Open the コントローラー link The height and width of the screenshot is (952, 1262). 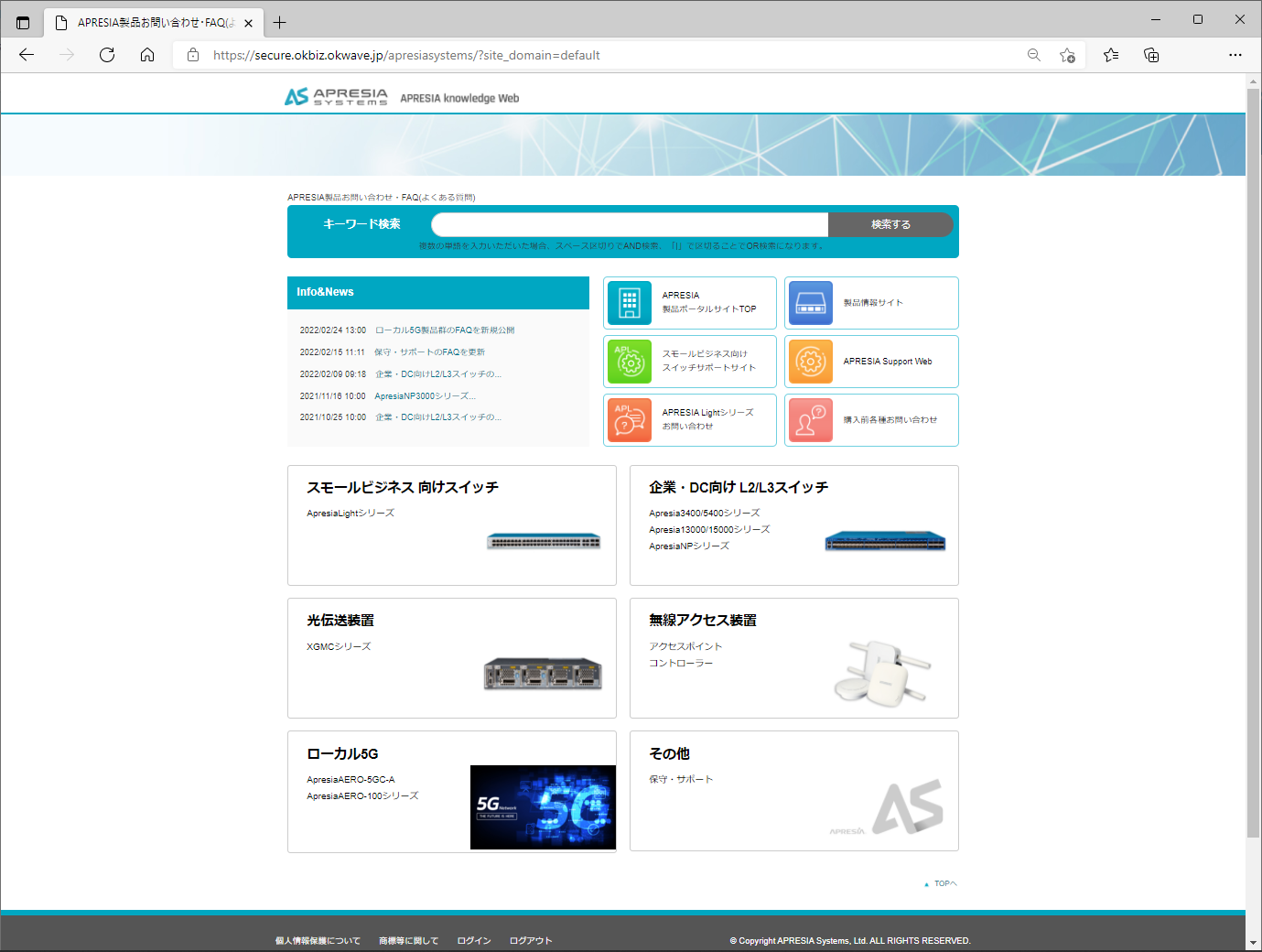681,664
